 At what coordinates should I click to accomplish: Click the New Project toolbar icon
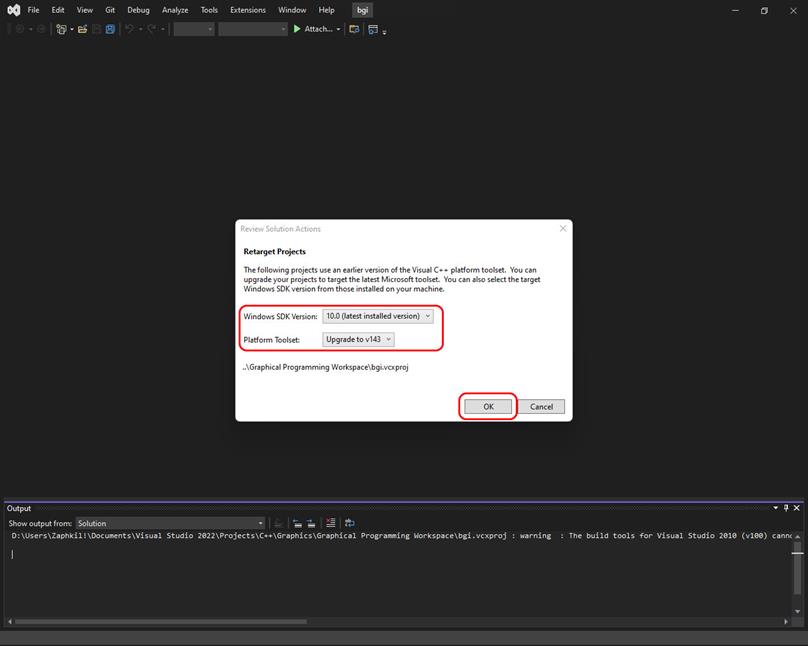[61, 29]
